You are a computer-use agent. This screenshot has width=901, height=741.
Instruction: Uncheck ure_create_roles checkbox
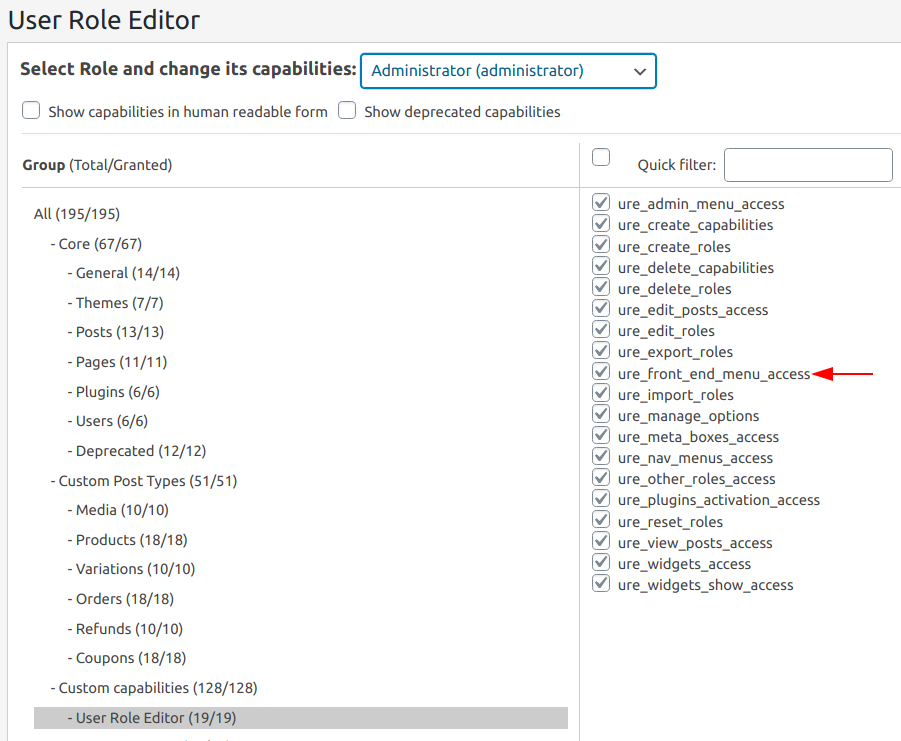[601, 245]
